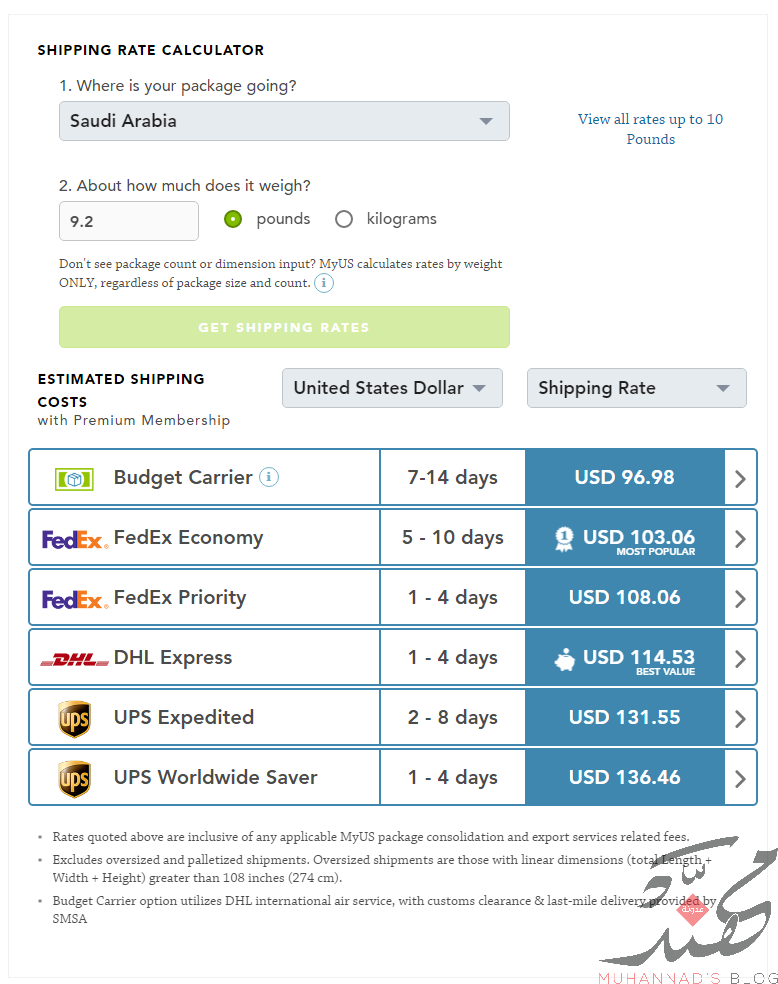Click the Budget Carrier box logo
778x984 pixels.
[74, 479]
